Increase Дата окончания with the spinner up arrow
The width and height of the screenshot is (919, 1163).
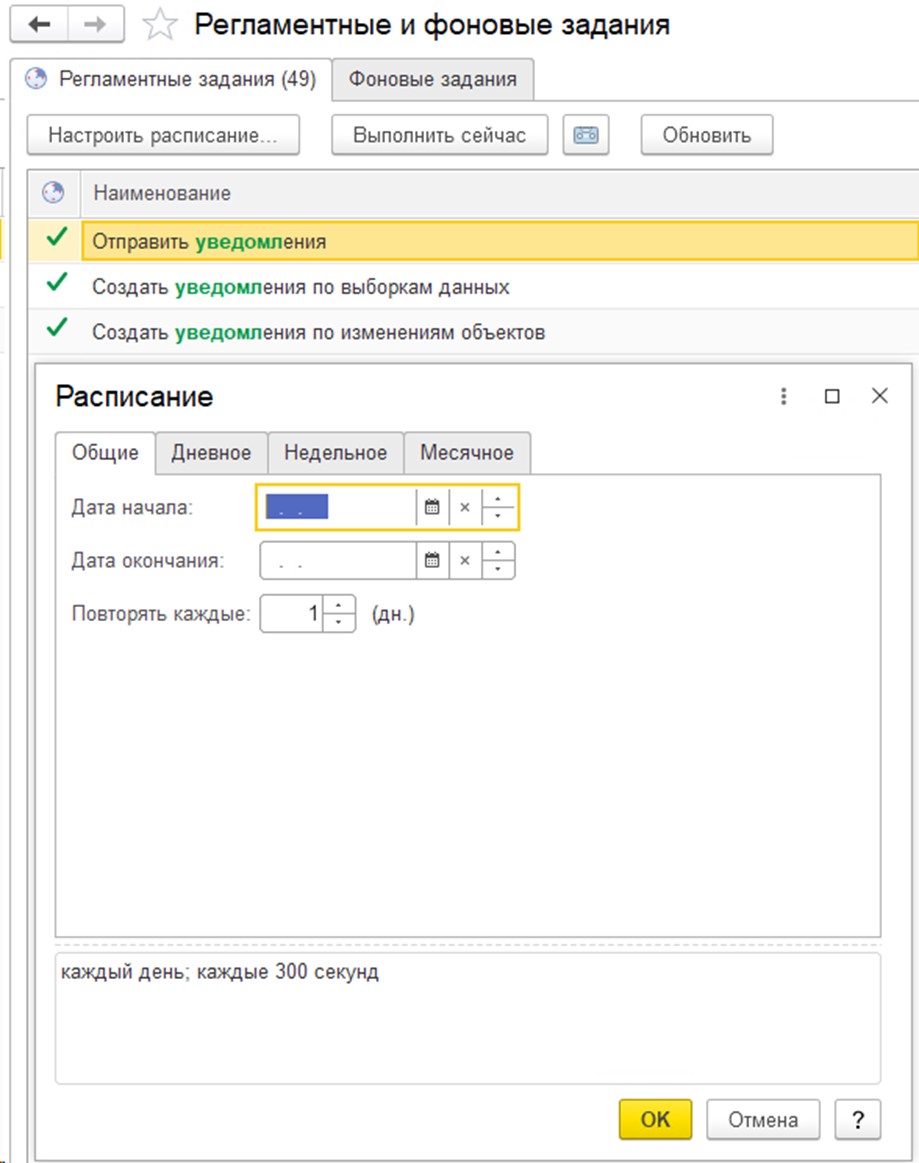coord(498,552)
